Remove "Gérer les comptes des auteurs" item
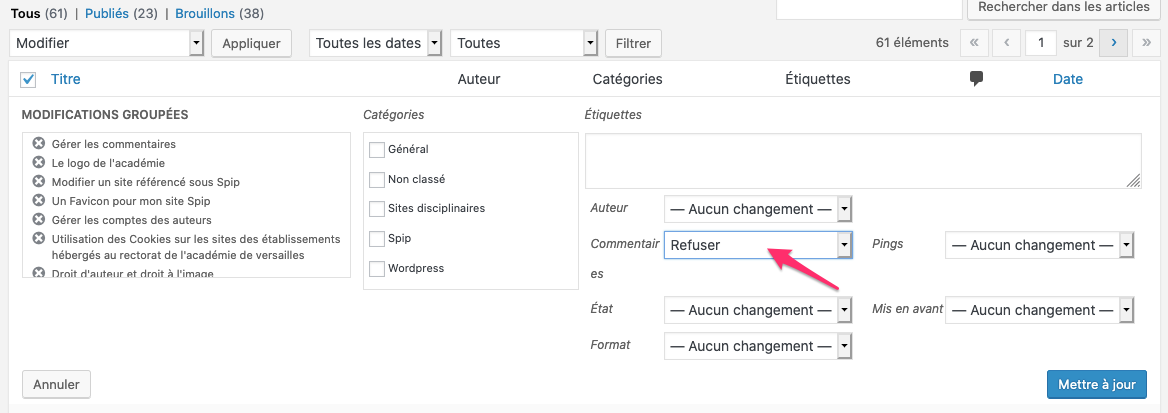 tap(39, 219)
